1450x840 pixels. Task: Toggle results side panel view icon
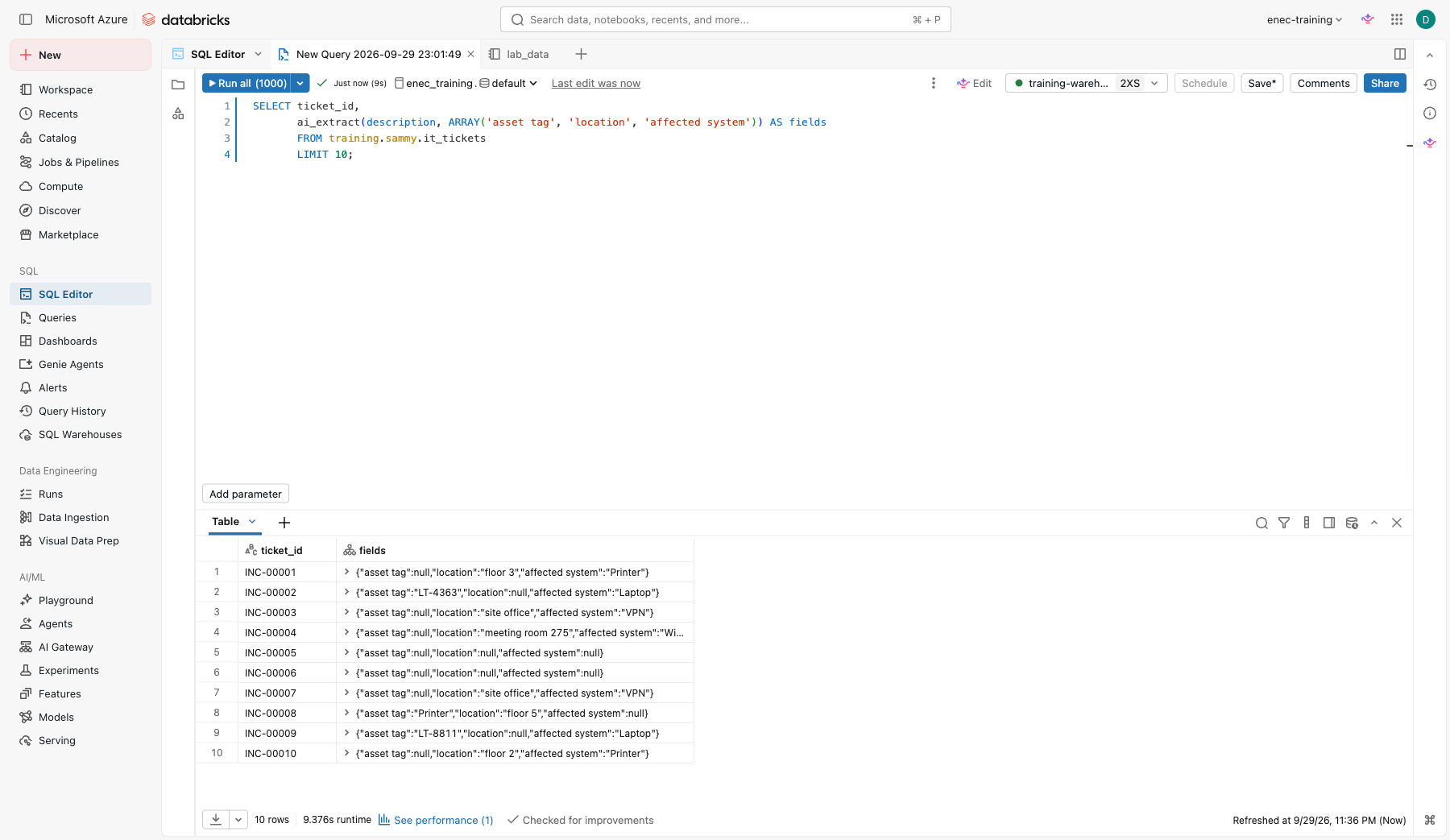coord(1329,523)
